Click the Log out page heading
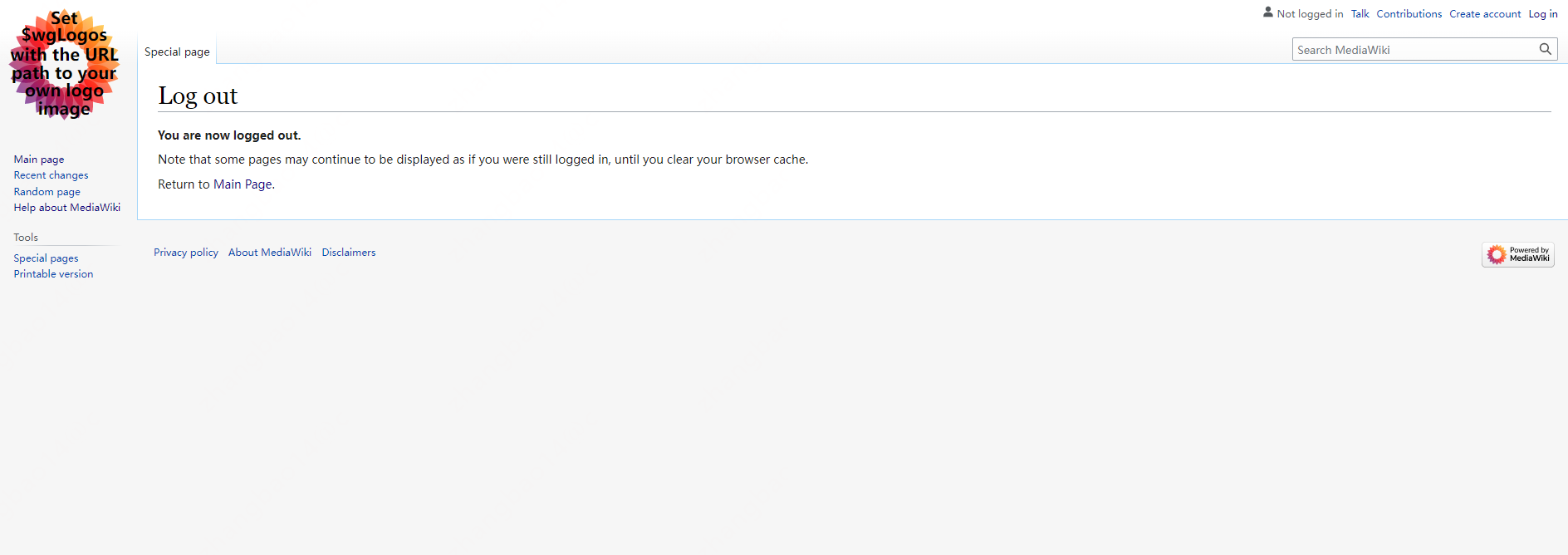This screenshot has width=1568, height=555. (198, 96)
